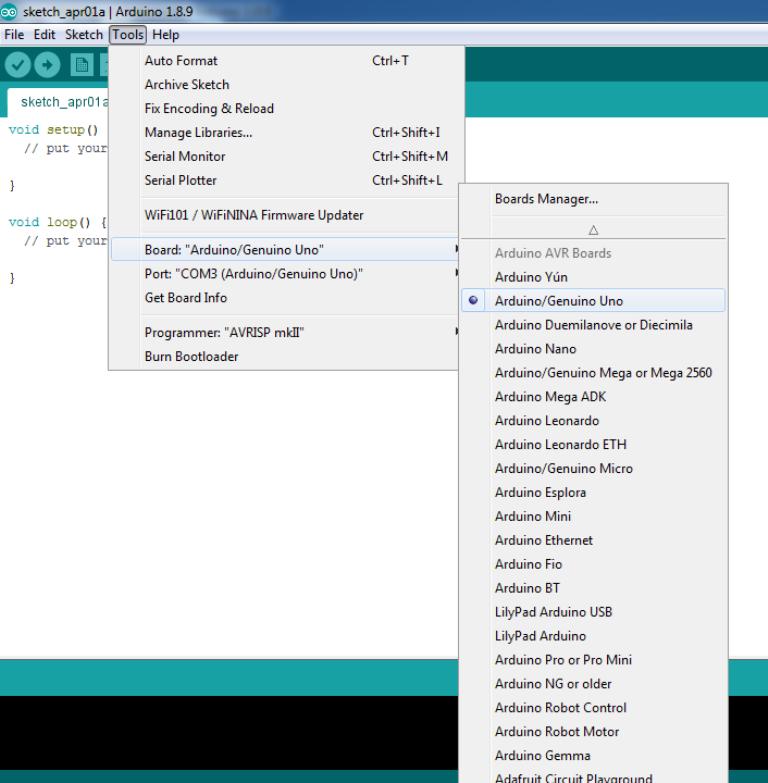Screen dimensions: 768x783
Task: Choose Auto Format from Tools menu
Action: click(285, 60)
